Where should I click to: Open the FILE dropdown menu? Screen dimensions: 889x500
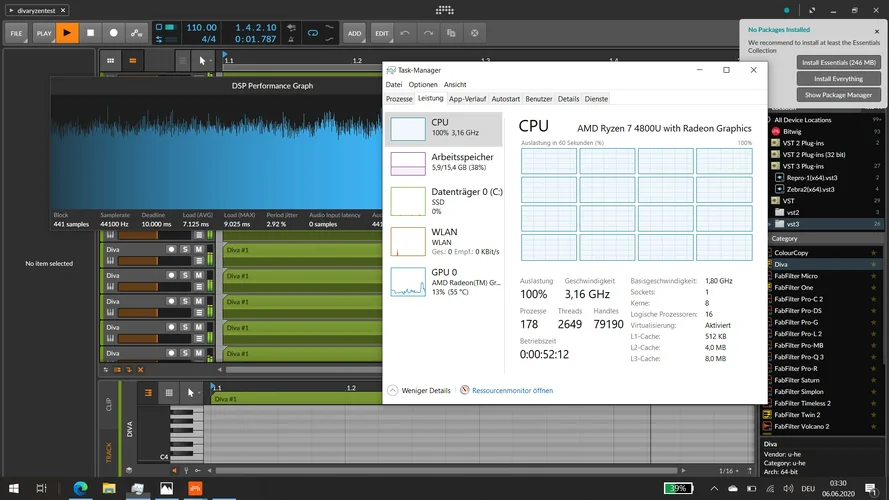(x=16, y=33)
